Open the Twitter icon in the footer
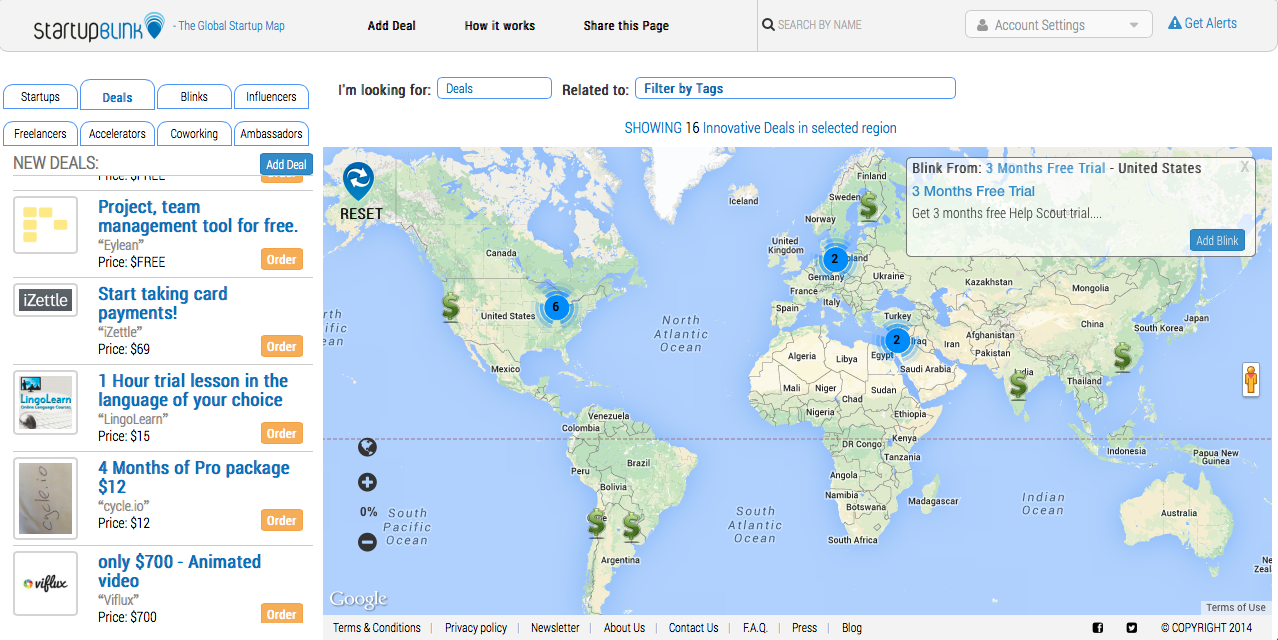 (x=1131, y=628)
